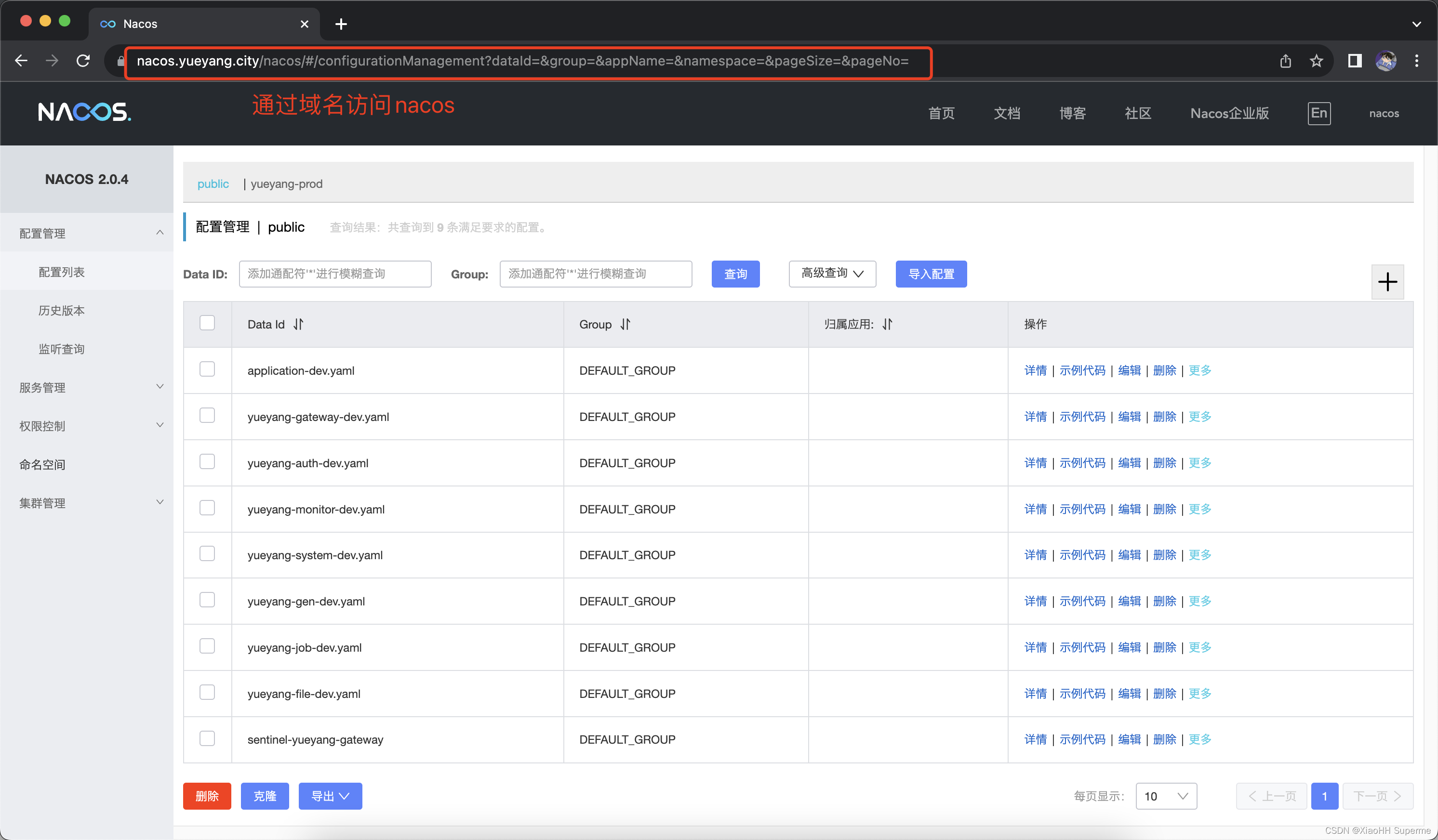This screenshot has height=840, width=1438.
Task: Open the nacos user menu
Action: pyautogui.click(x=1384, y=113)
